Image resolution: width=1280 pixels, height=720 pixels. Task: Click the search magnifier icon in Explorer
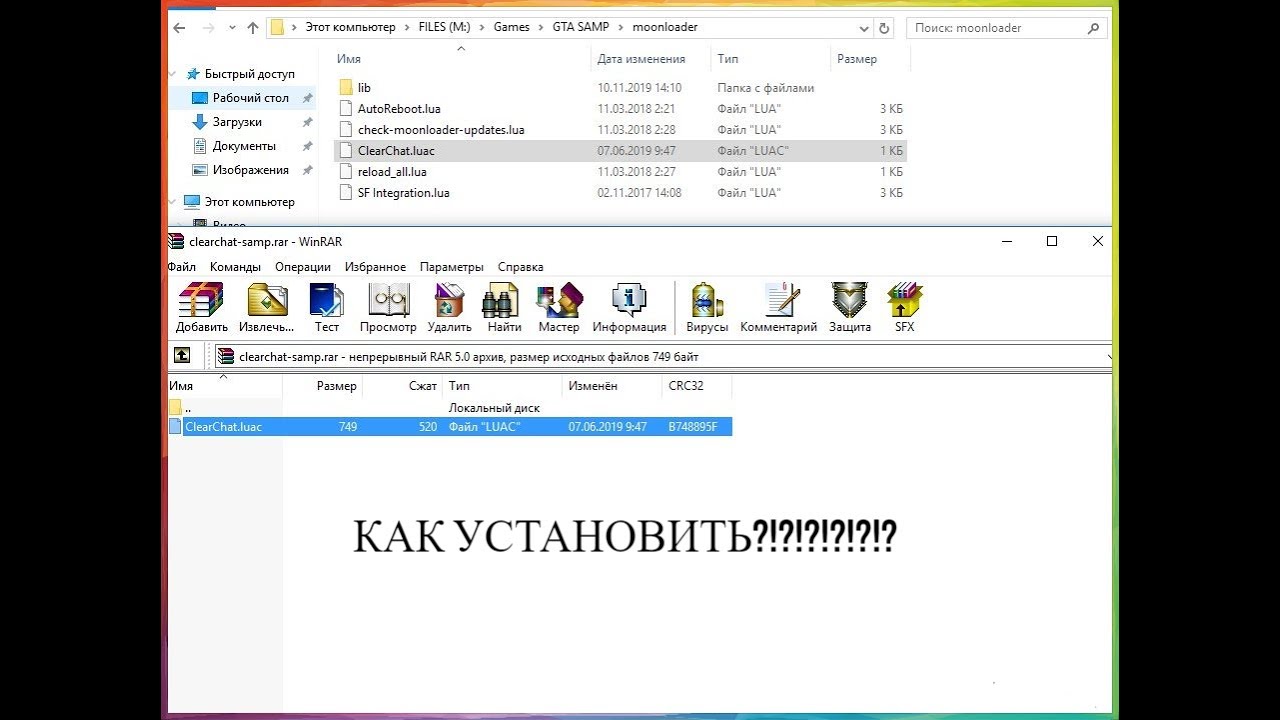[1094, 28]
